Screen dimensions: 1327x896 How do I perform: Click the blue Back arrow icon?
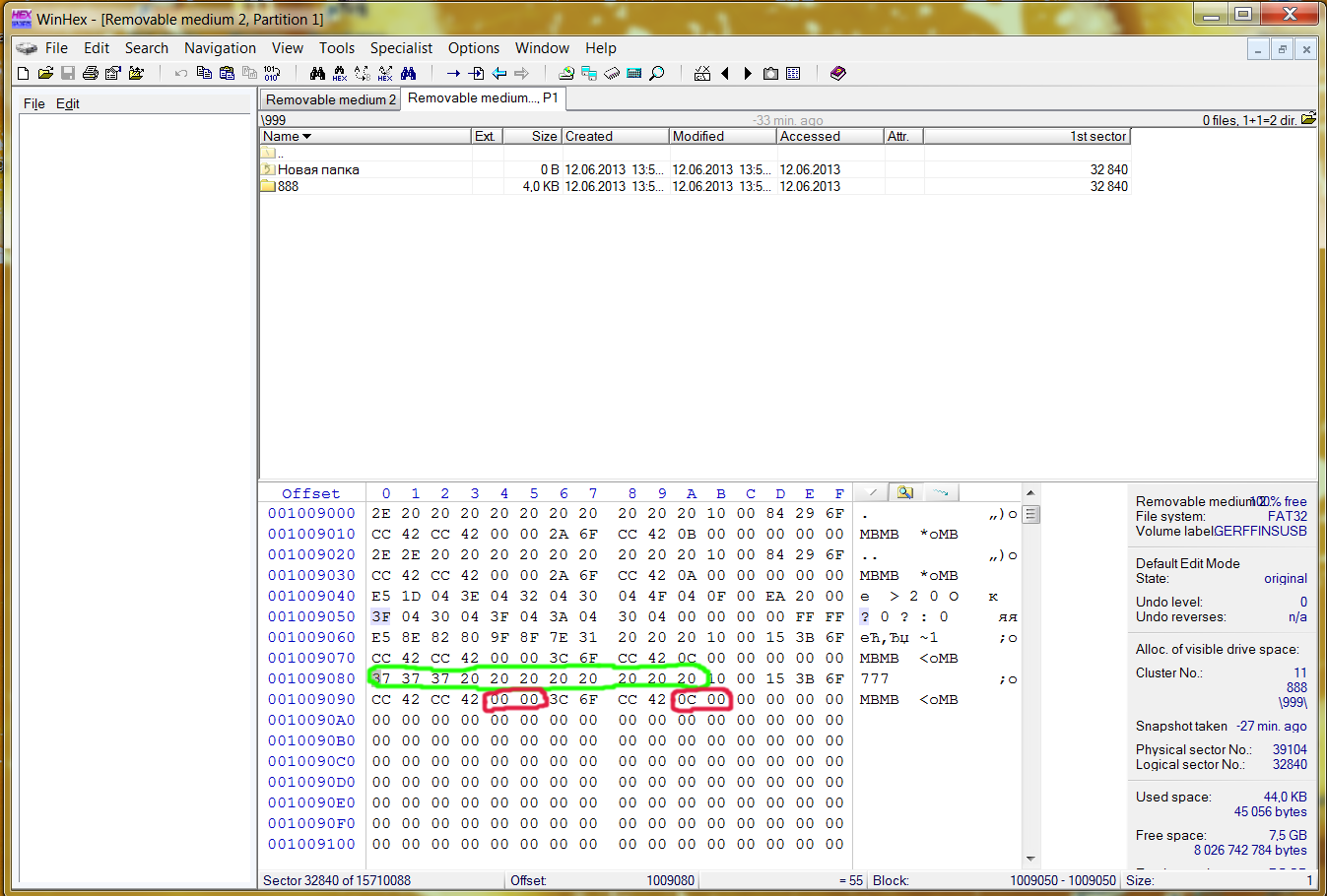(x=499, y=73)
